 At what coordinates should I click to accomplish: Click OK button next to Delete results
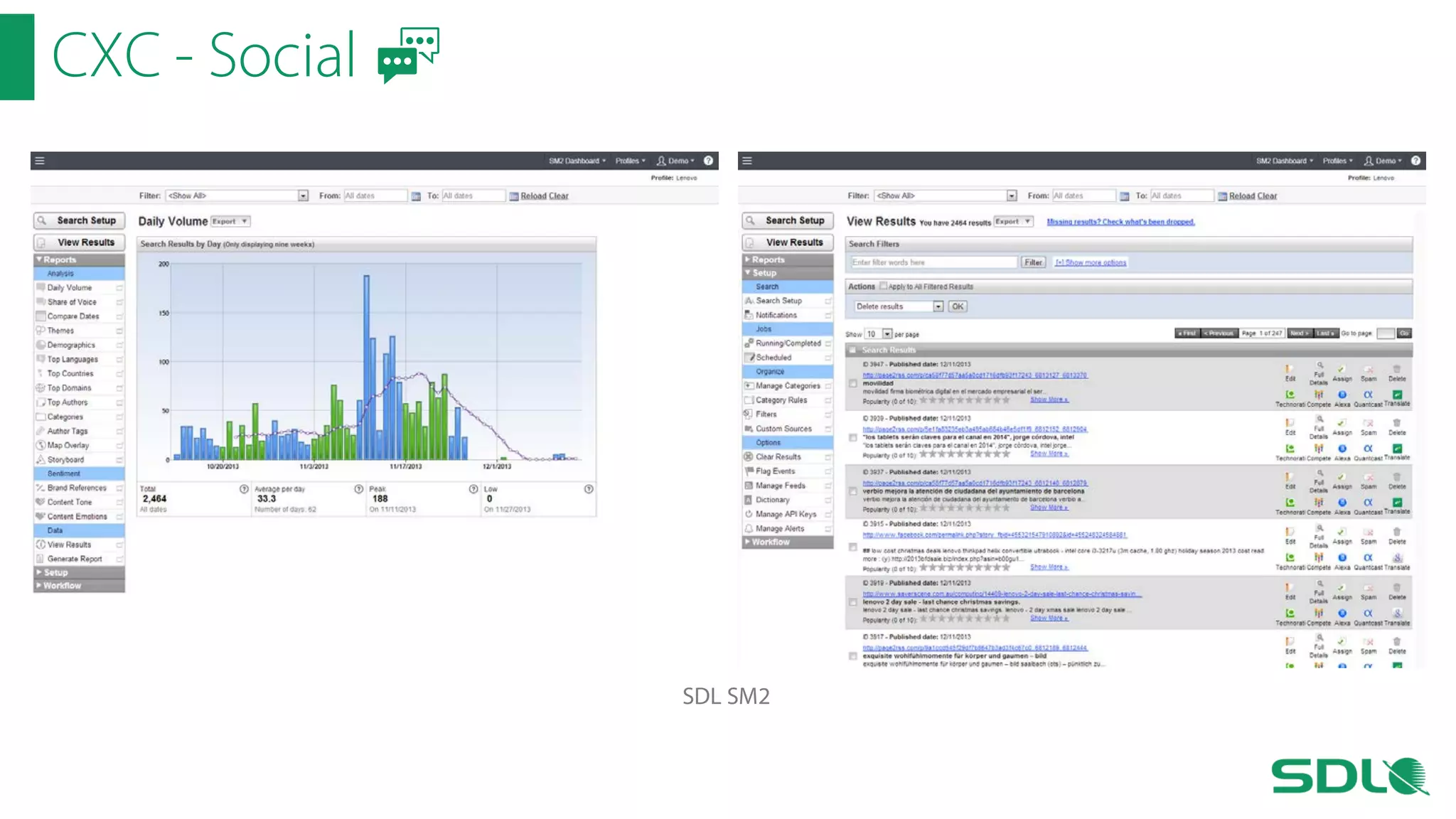coord(958,306)
